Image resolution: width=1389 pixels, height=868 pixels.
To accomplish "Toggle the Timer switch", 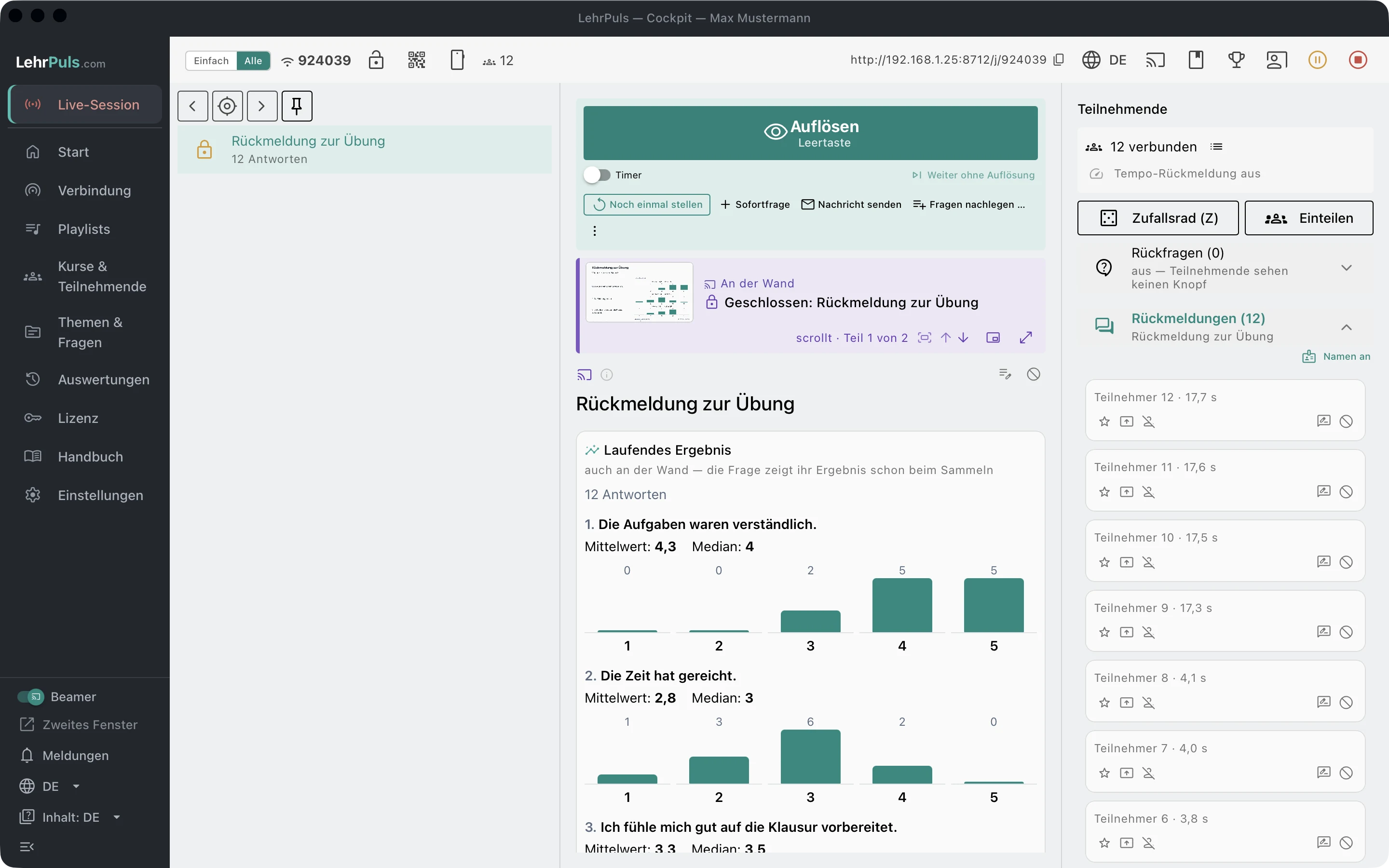I will [597, 175].
